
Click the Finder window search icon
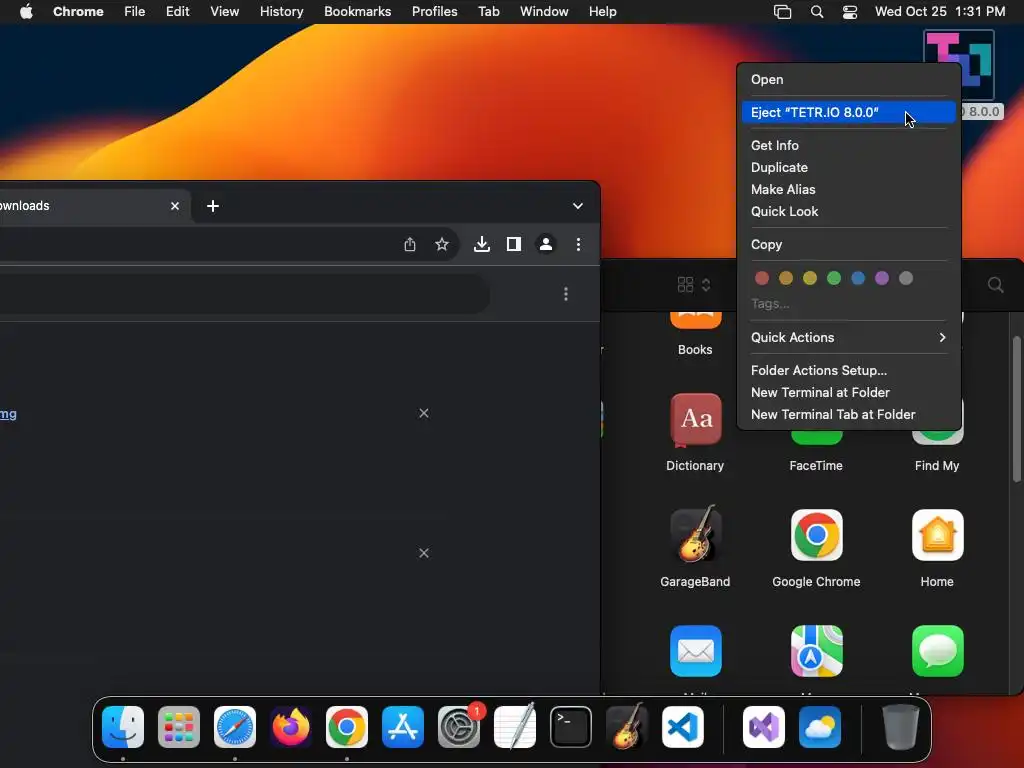[995, 285]
